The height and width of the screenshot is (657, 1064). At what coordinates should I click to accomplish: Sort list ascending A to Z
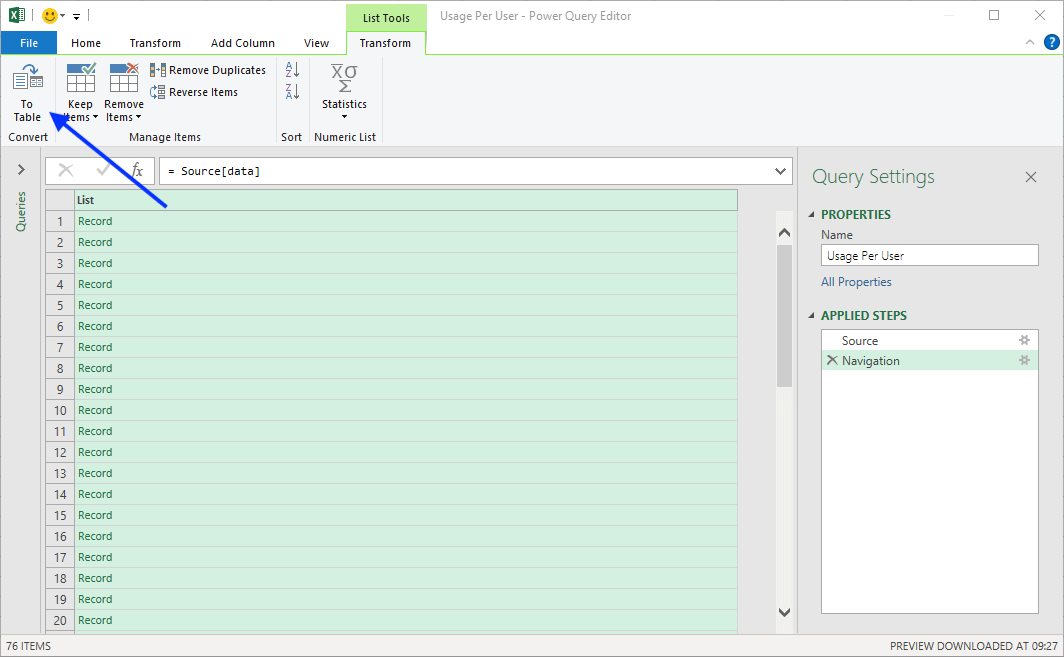[292, 70]
